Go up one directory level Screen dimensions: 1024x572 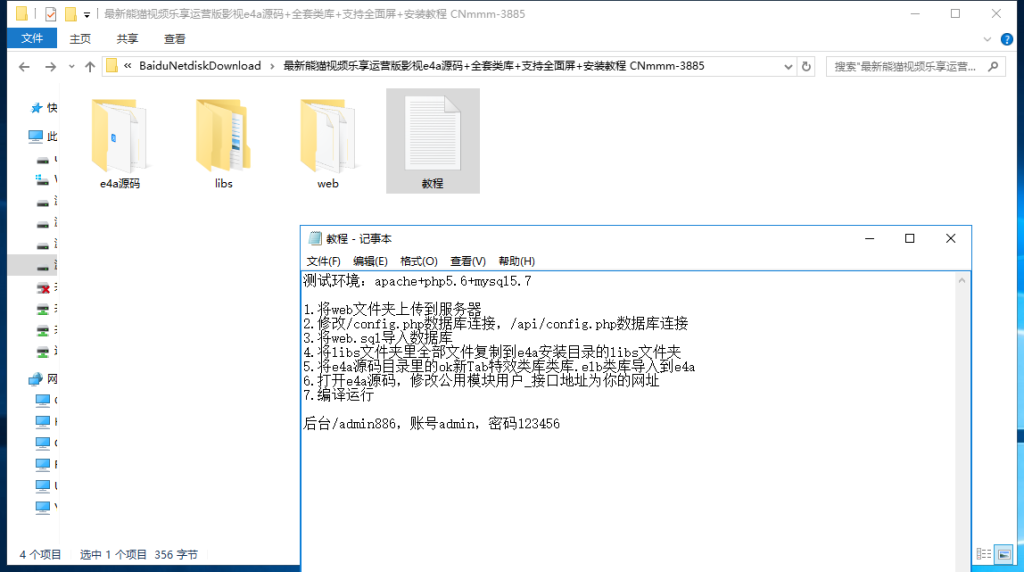point(90,67)
